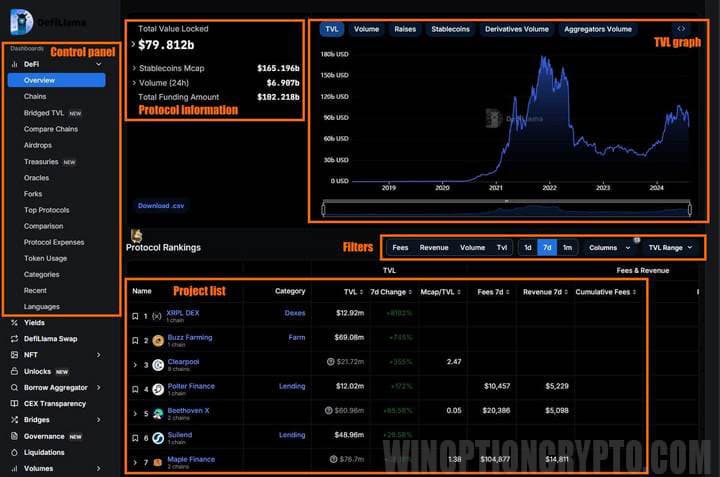
Task: Open the Columns dropdown
Action: [609, 247]
